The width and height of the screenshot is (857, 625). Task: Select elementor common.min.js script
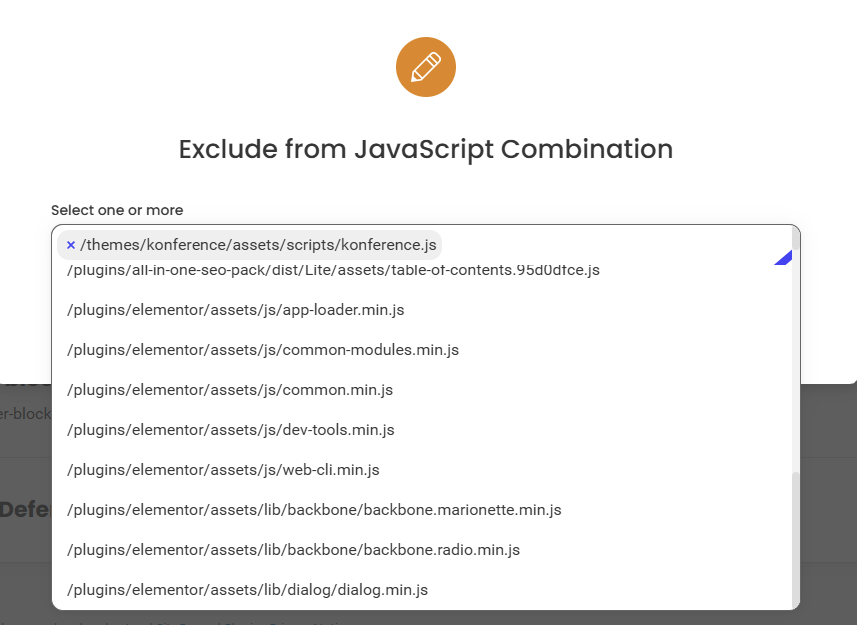pos(229,390)
